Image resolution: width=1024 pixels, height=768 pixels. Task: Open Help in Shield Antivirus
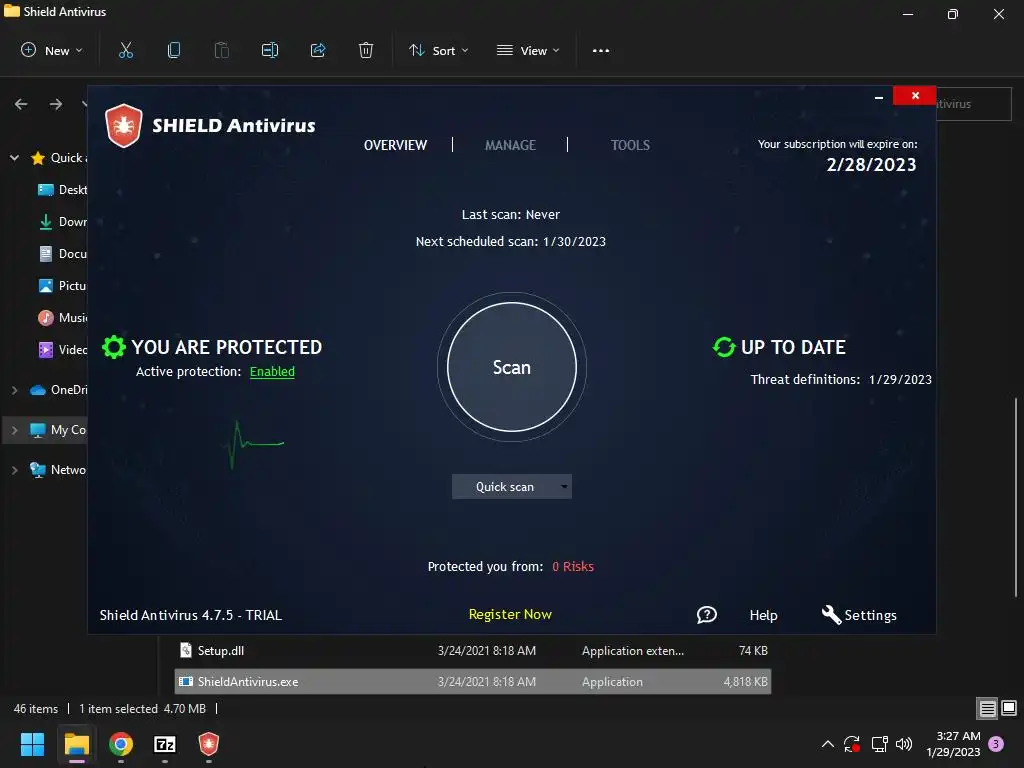[763, 615]
